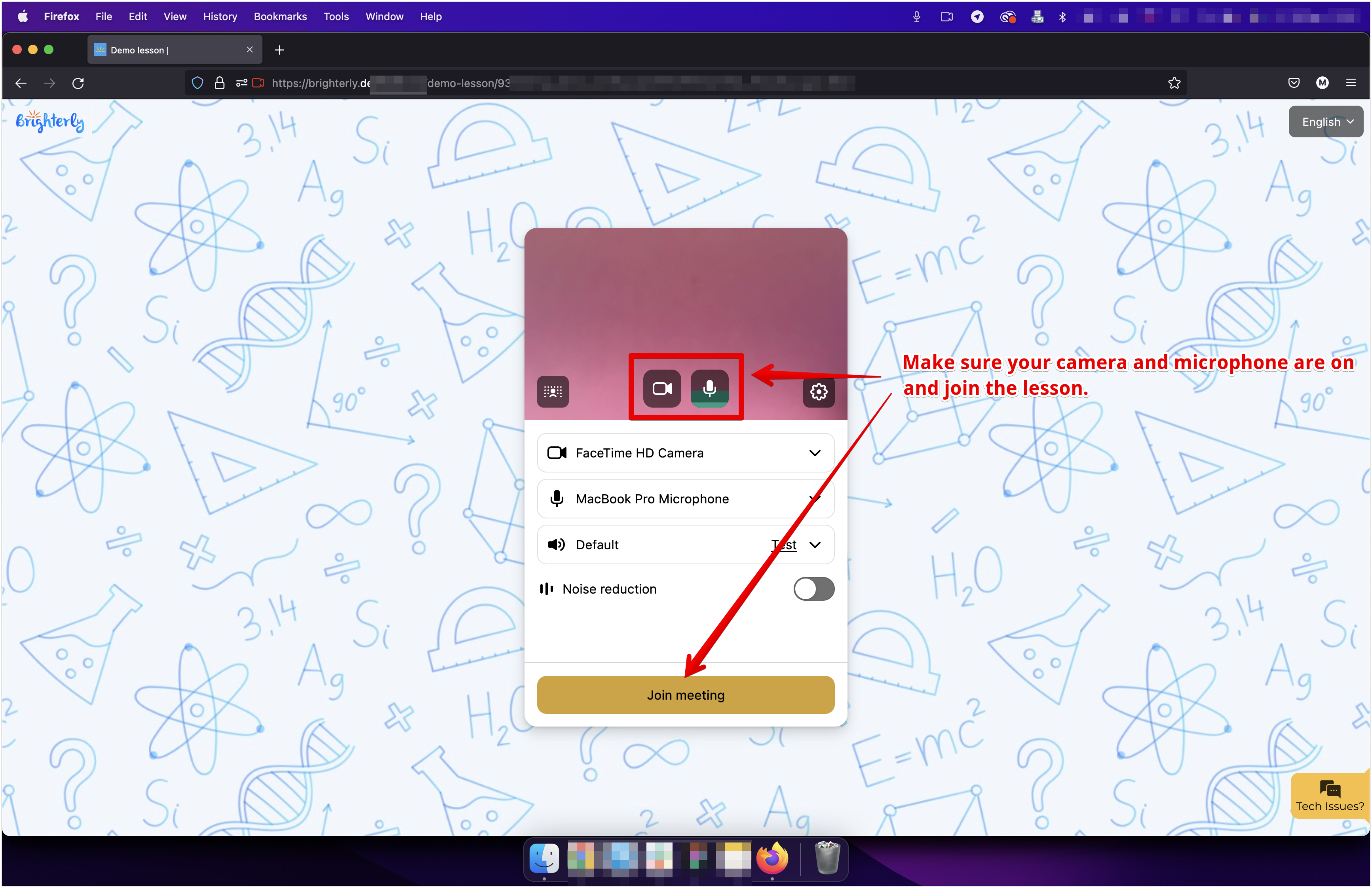Viewport: 1372px width, 888px height.
Task: Click the camera sharing indicator in address bar
Action: coord(258,83)
